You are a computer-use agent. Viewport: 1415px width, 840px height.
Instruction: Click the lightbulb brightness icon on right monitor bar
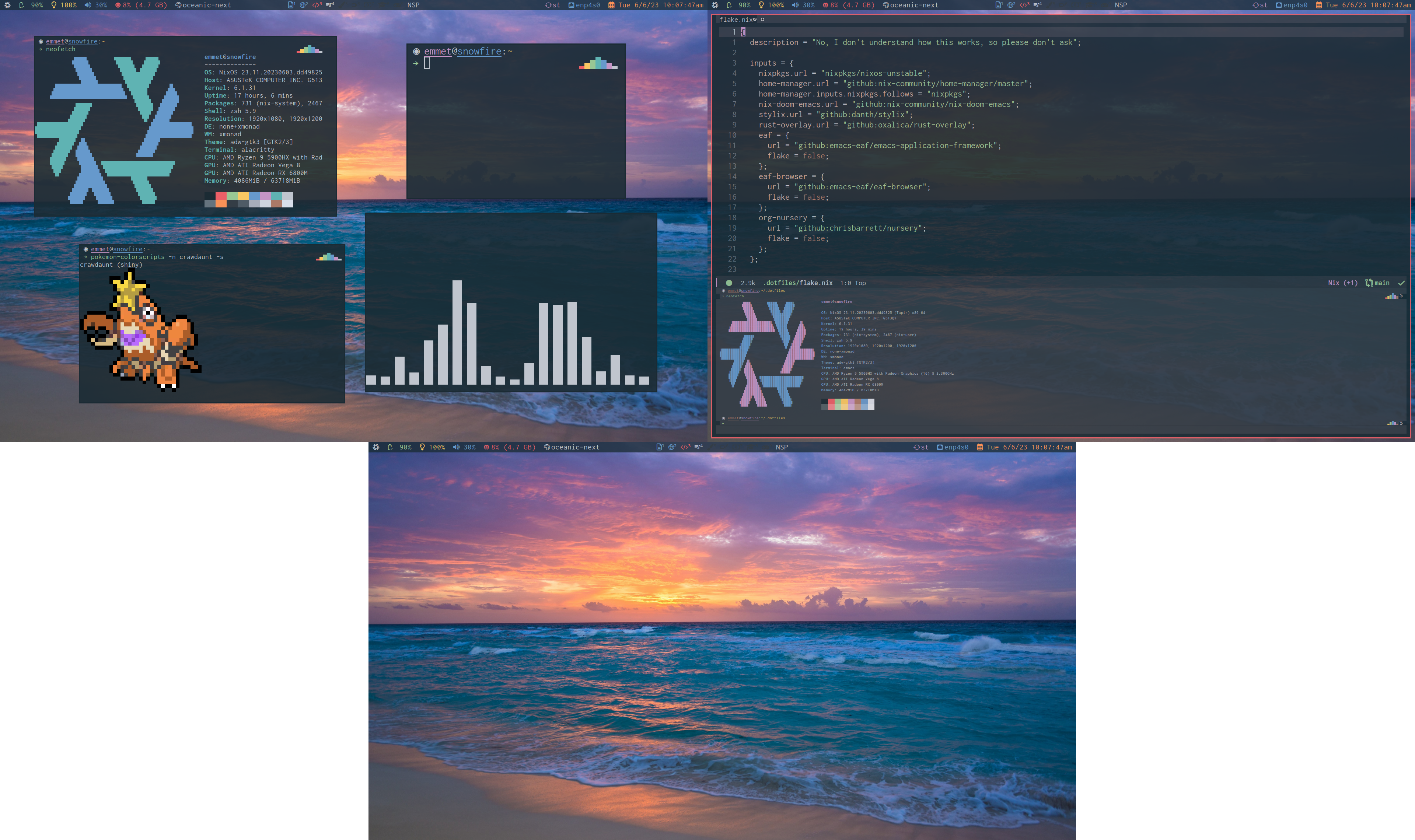(x=761, y=5)
